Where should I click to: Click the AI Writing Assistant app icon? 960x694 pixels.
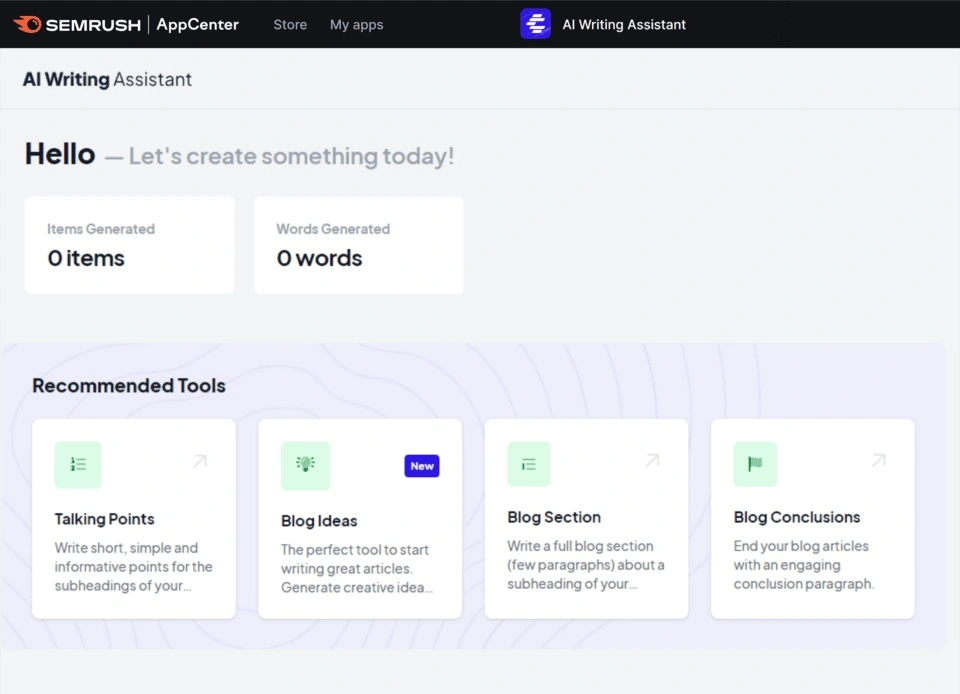tap(536, 24)
